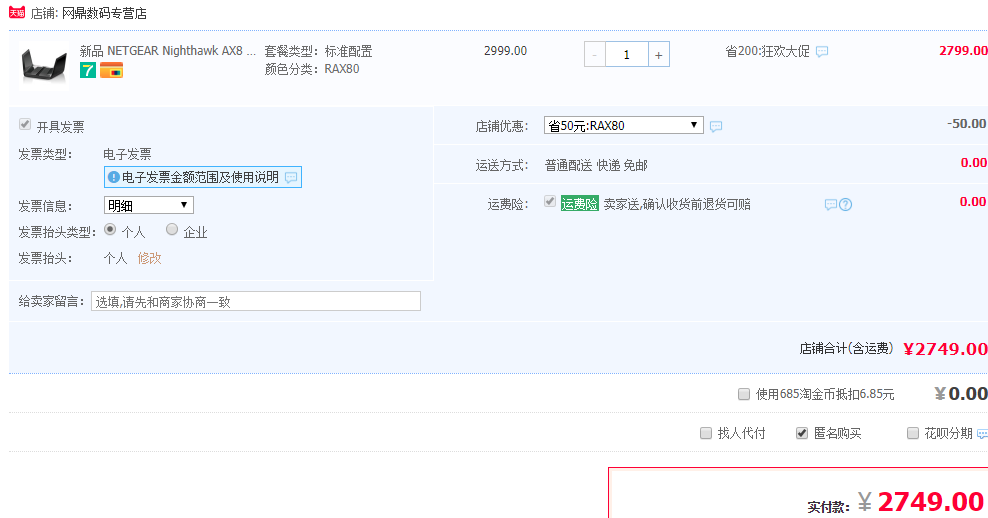The width and height of the screenshot is (988, 518).
Task: Click the 普通配送 快递 免邮 shipping text
Action: point(596,166)
